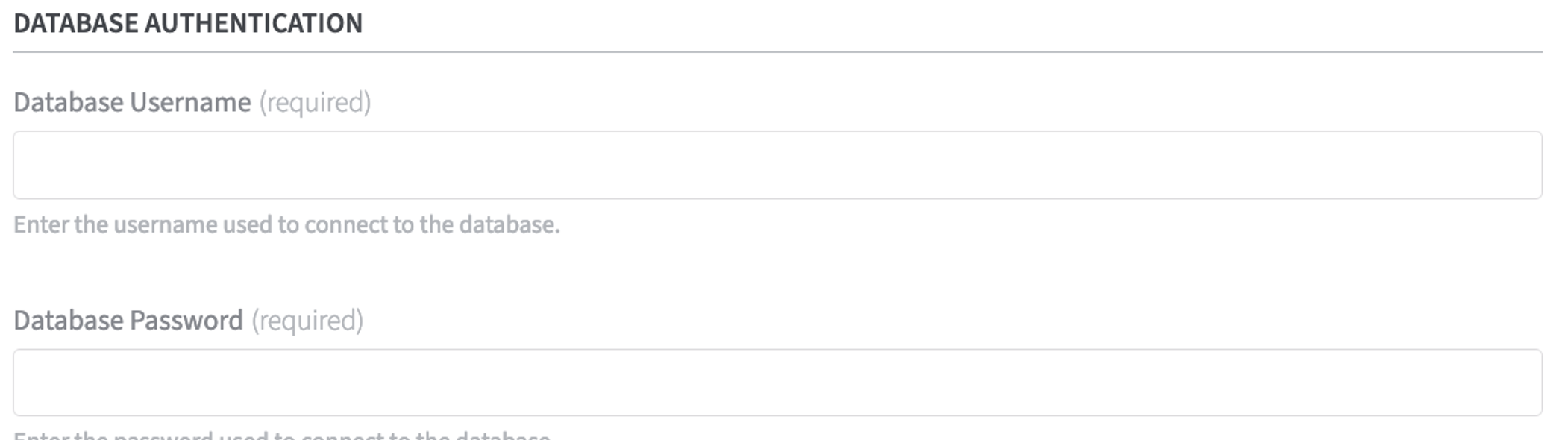Click the Database Password label
Image resolution: width=1568 pixels, height=440 pixels.
[x=128, y=320]
